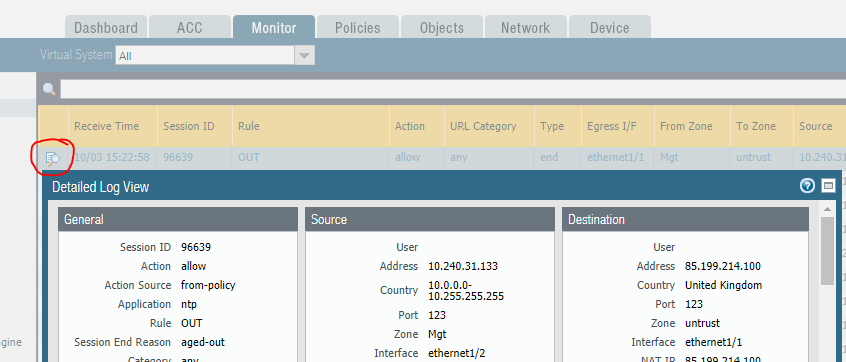The width and height of the screenshot is (846, 362).
Task: Switch to the ACC tab
Action: pyautogui.click(x=189, y=28)
